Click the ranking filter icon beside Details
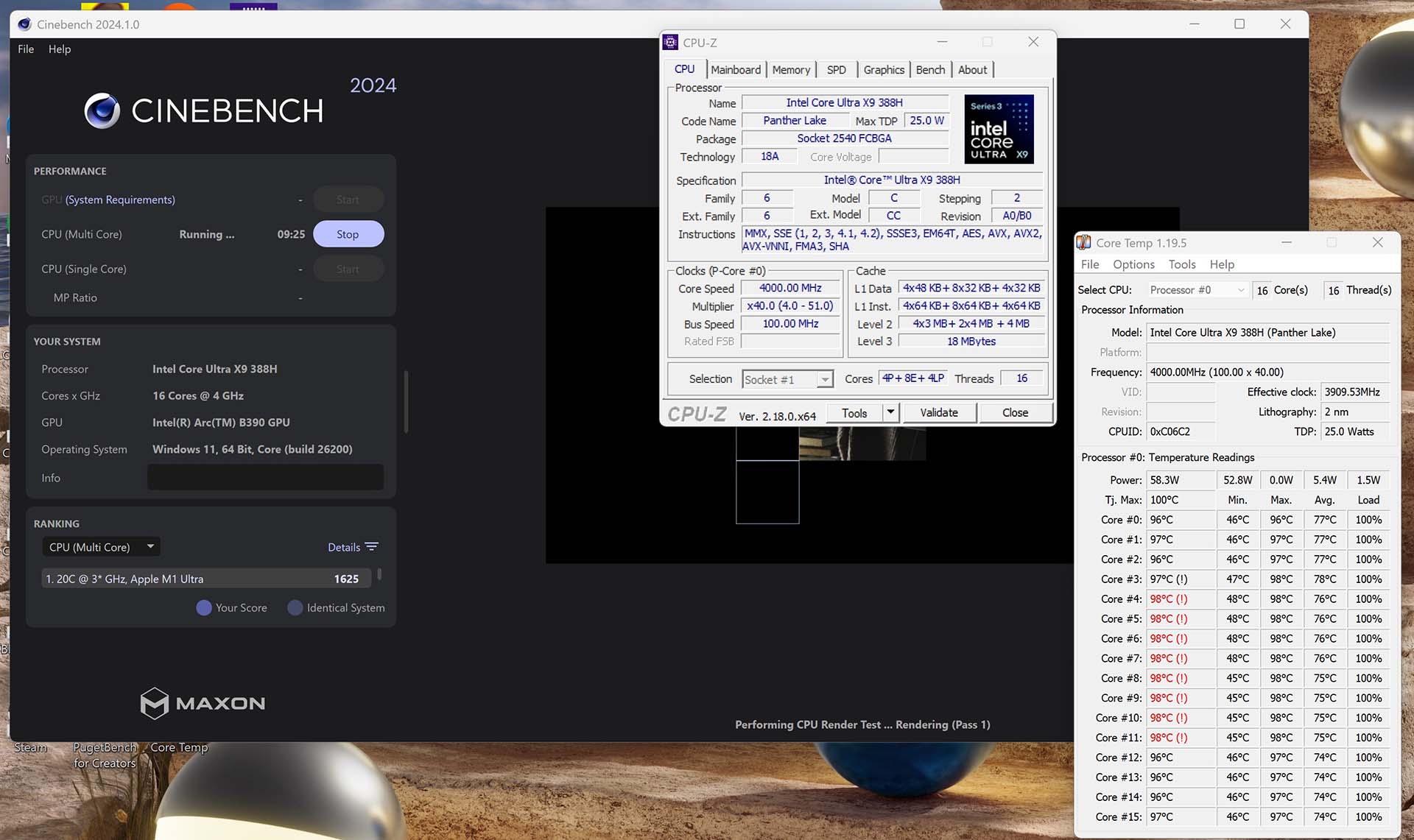This screenshot has width=1414, height=840. coord(371,546)
